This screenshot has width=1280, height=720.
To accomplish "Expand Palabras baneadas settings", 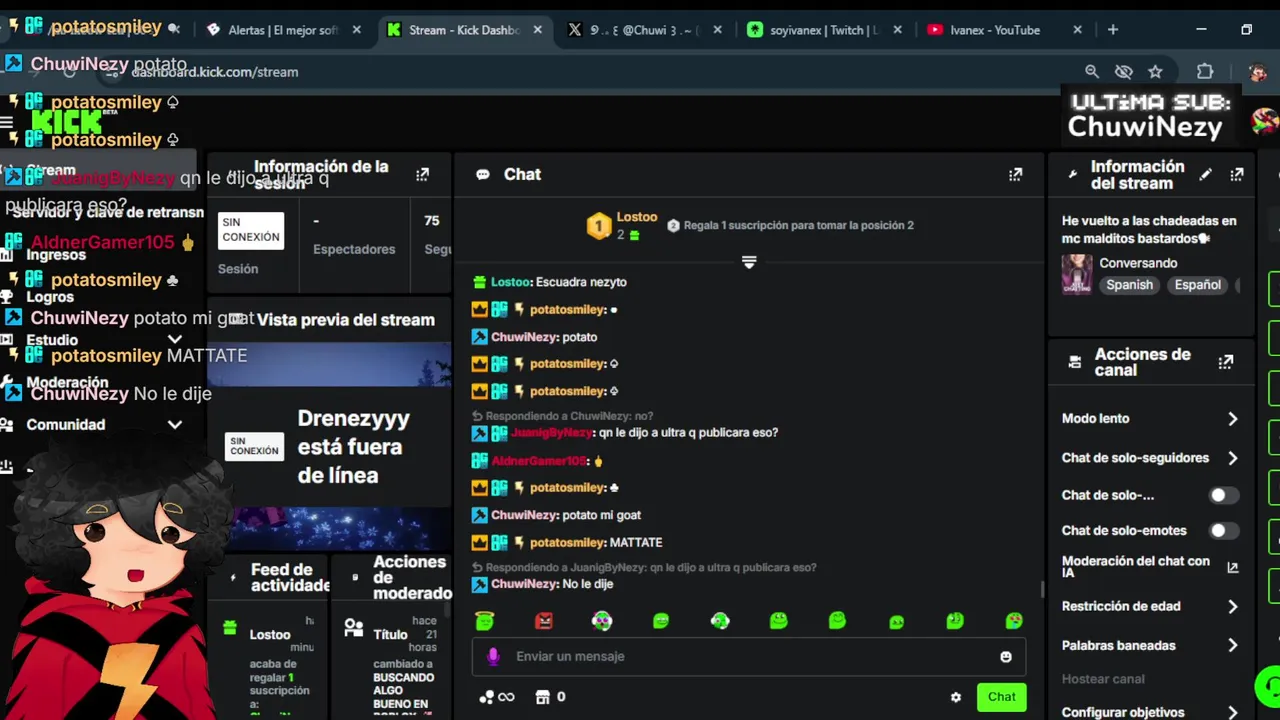I will 1232,646.
